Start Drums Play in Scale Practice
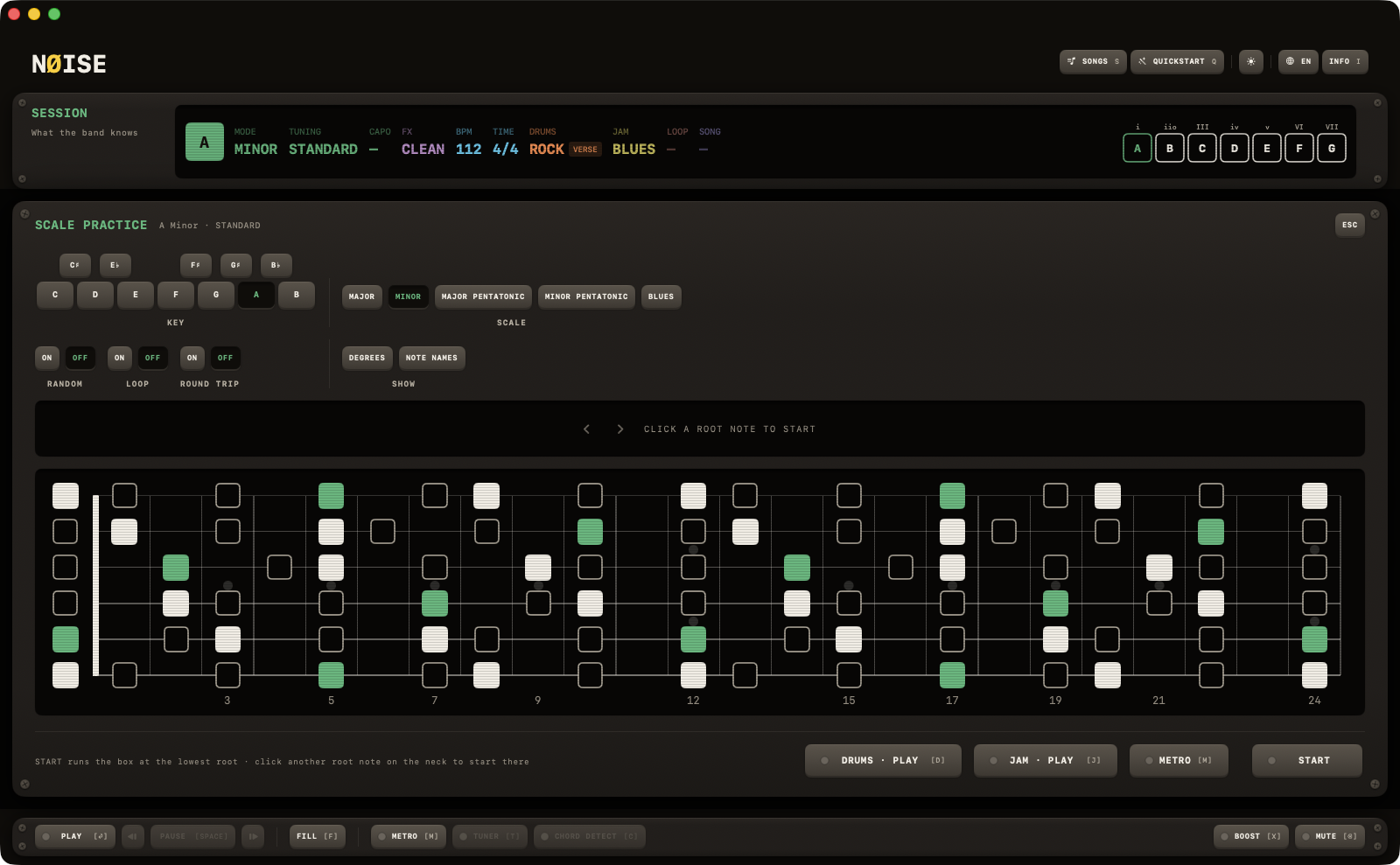The width and height of the screenshot is (1400, 865). pos(883,761)
